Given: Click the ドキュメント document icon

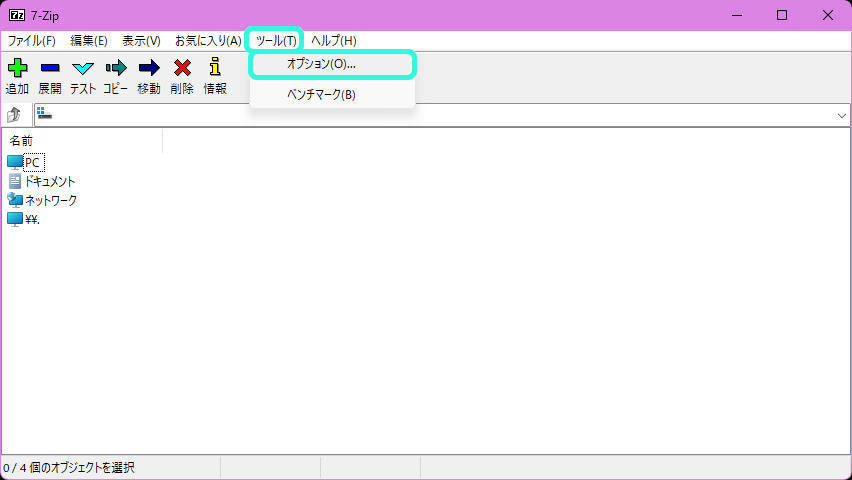Looking at the screenshot, I should click(x=15, y=181).
